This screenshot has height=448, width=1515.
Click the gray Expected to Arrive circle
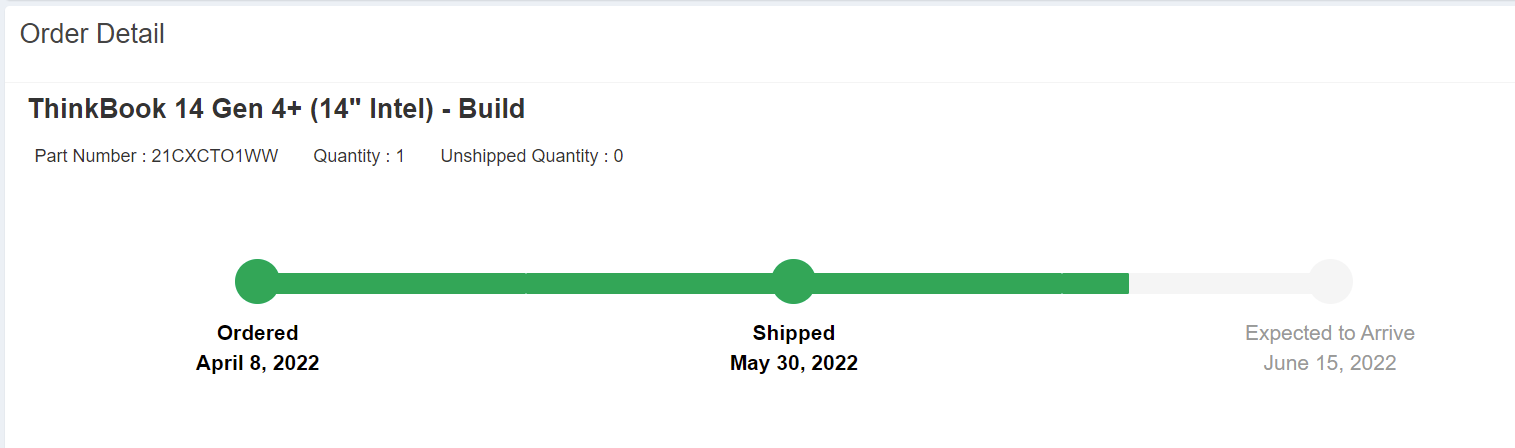pos(1331,281)
